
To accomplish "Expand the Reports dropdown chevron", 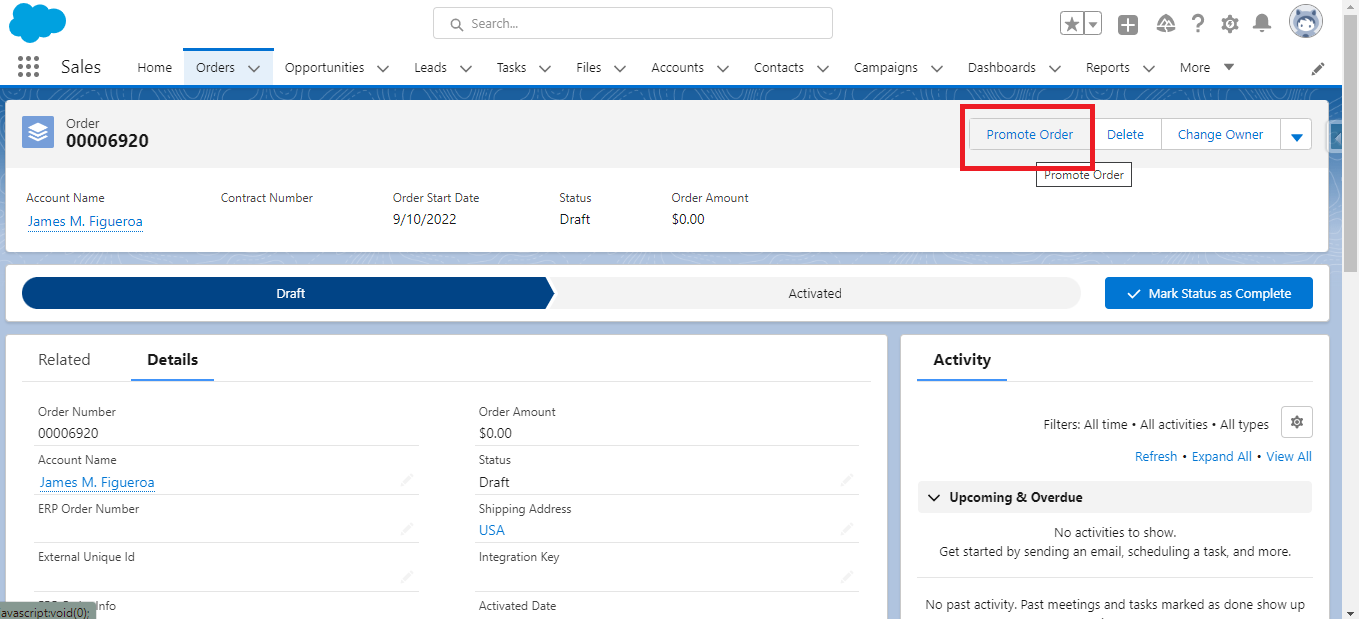I will click(1149, 68).
